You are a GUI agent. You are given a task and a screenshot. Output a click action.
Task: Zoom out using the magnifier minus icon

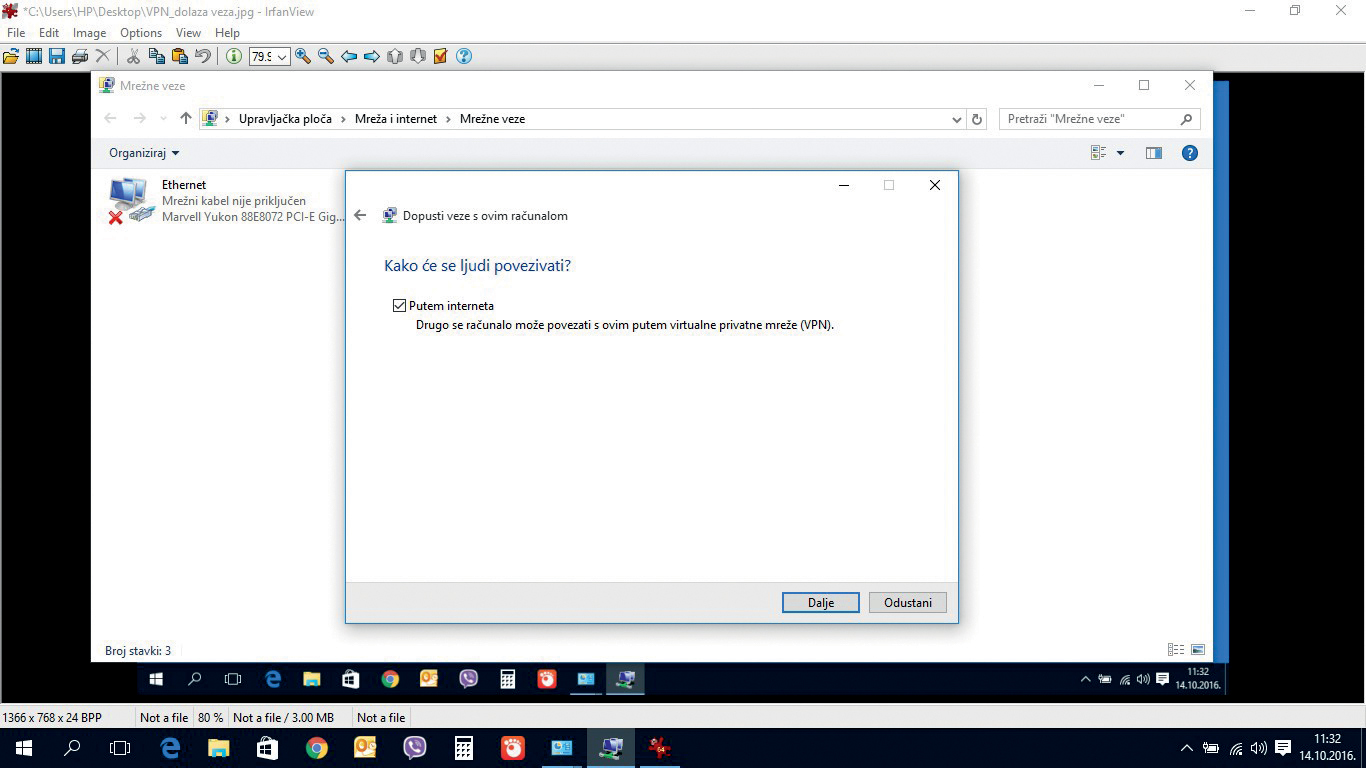click(326, 56)
